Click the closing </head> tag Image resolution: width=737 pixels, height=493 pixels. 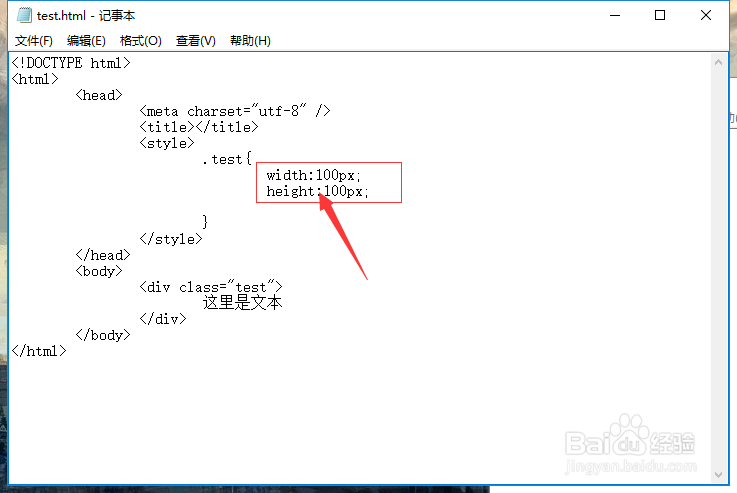[103, 255]
